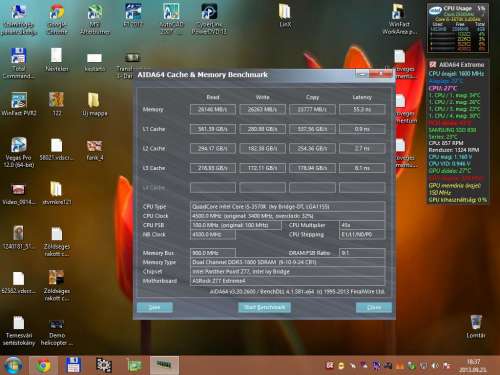Image resolution: width=500 pixels, height=375 pixels.
Task: Click the volume speaker tray icon
Action: (x=435, y=366)
